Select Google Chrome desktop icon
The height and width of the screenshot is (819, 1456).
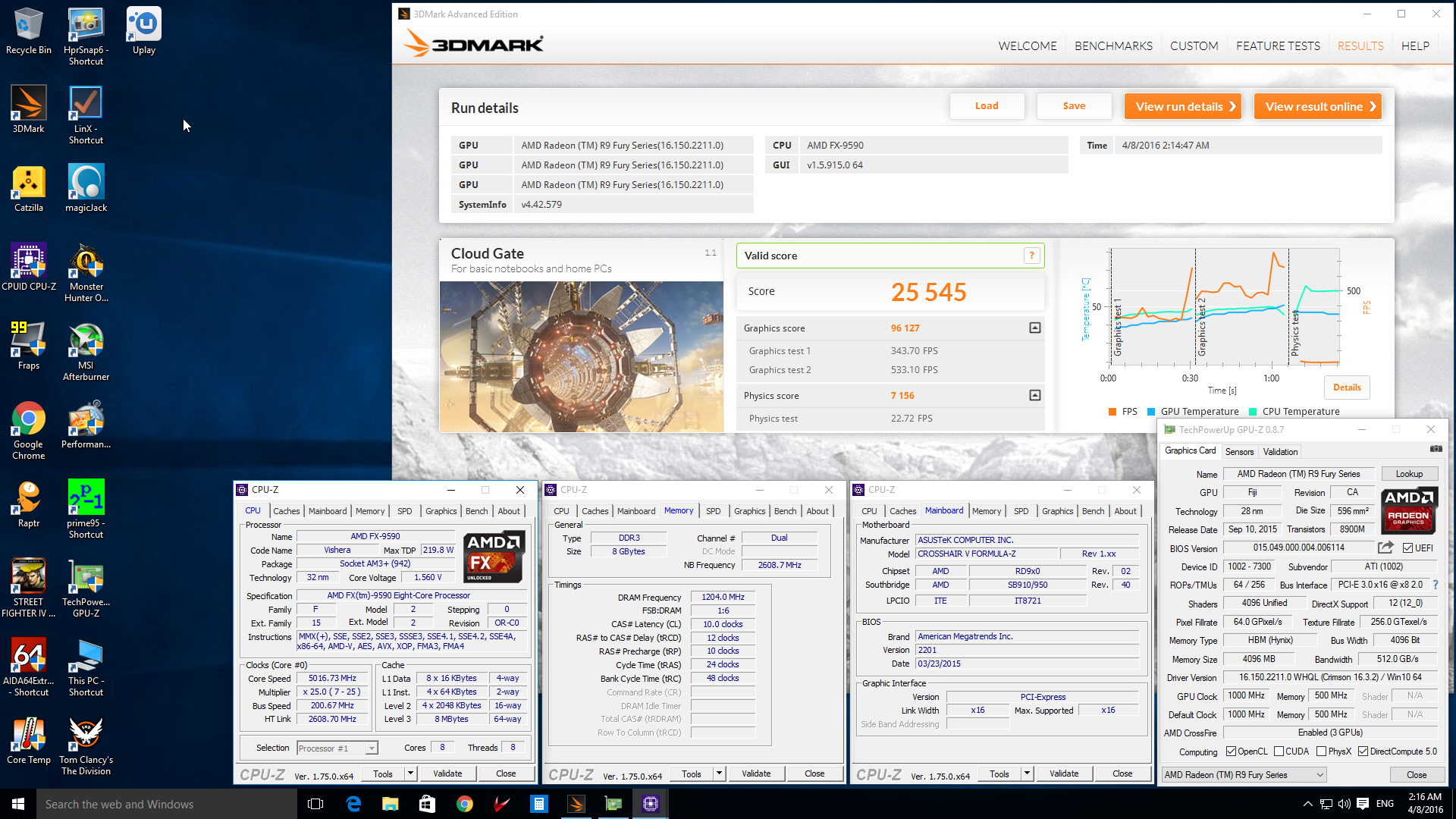tap(29, 430)
